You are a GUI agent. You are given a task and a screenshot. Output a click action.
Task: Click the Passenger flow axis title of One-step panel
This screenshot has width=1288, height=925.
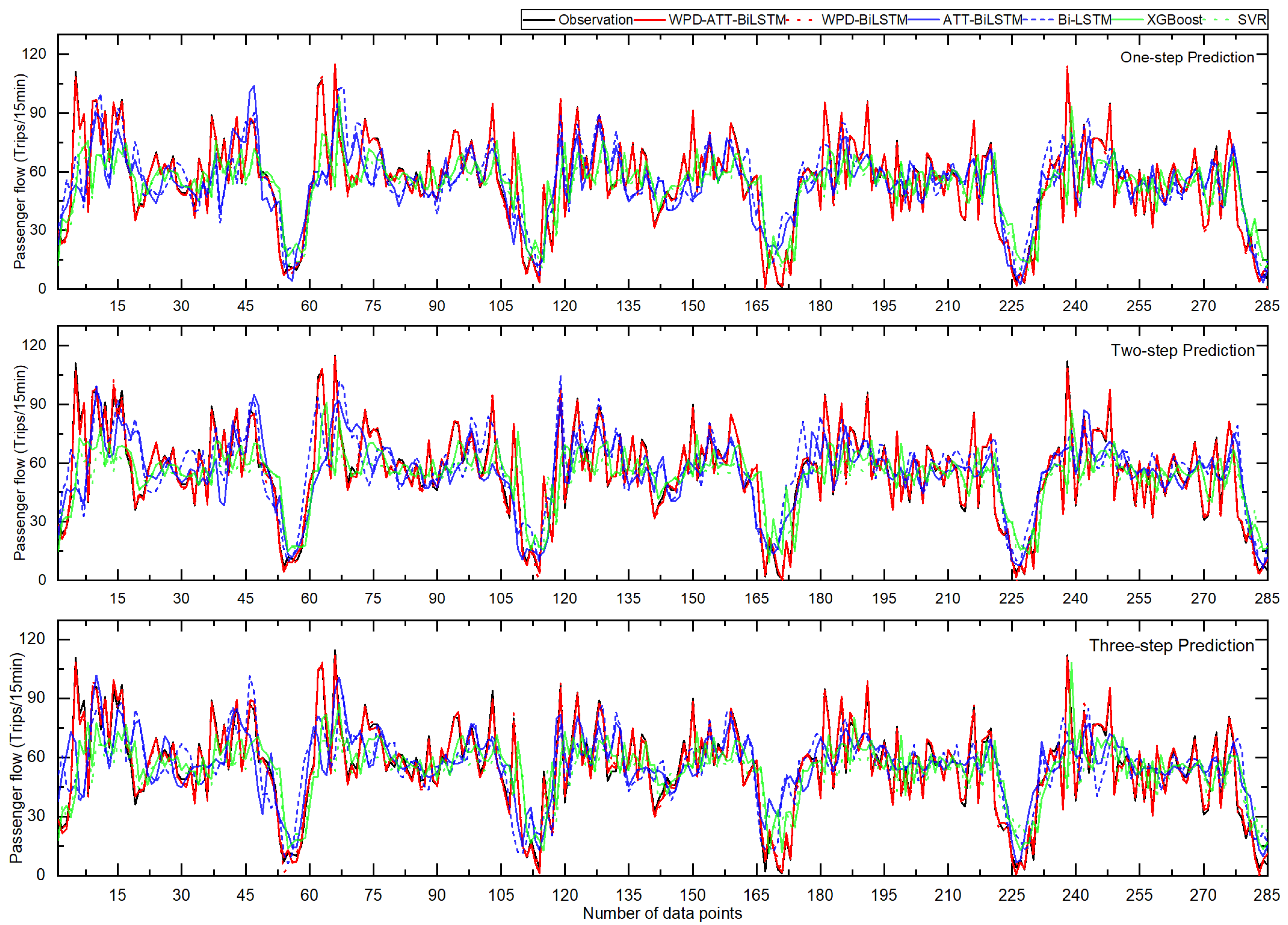tap(20, 171)
